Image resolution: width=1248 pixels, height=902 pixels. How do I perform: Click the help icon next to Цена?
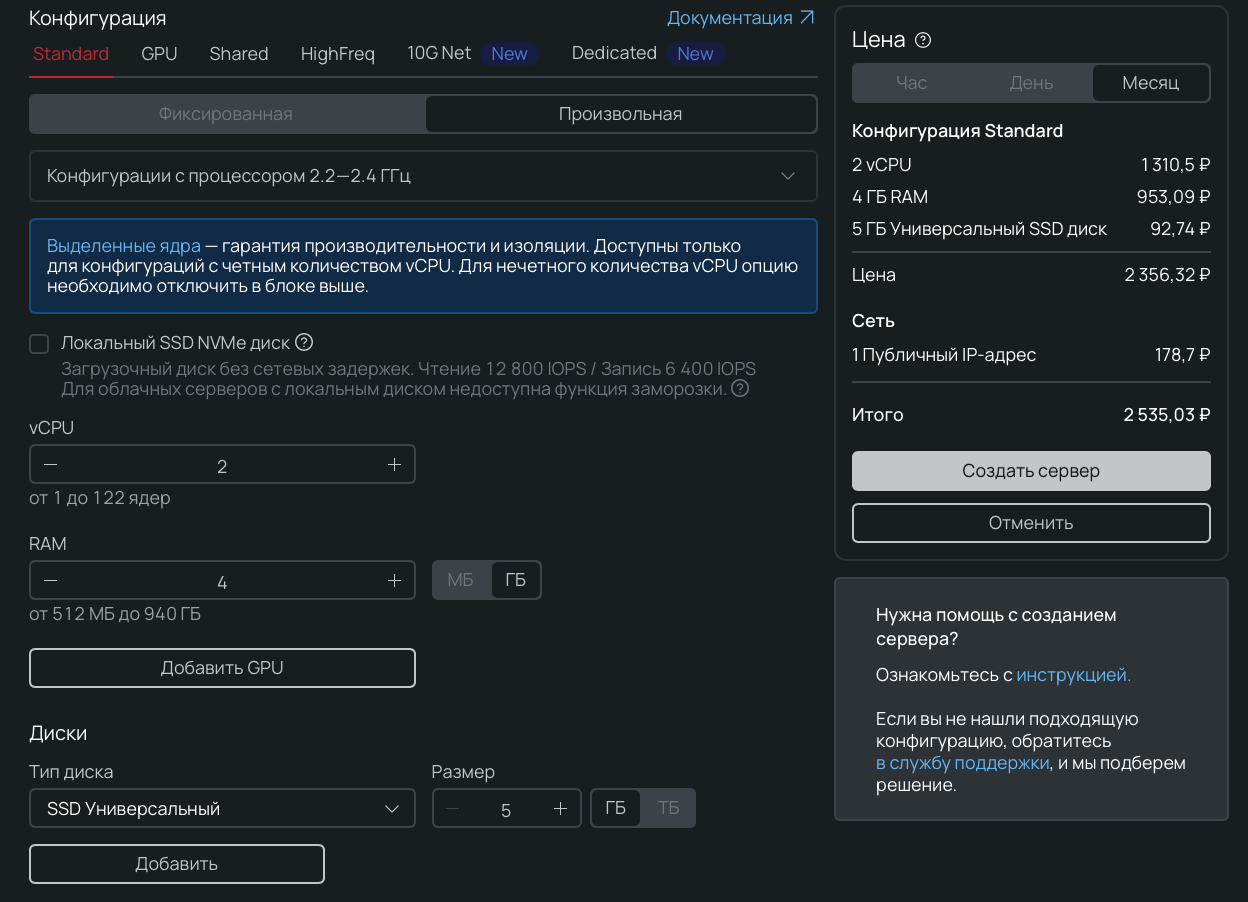[923, 40]
